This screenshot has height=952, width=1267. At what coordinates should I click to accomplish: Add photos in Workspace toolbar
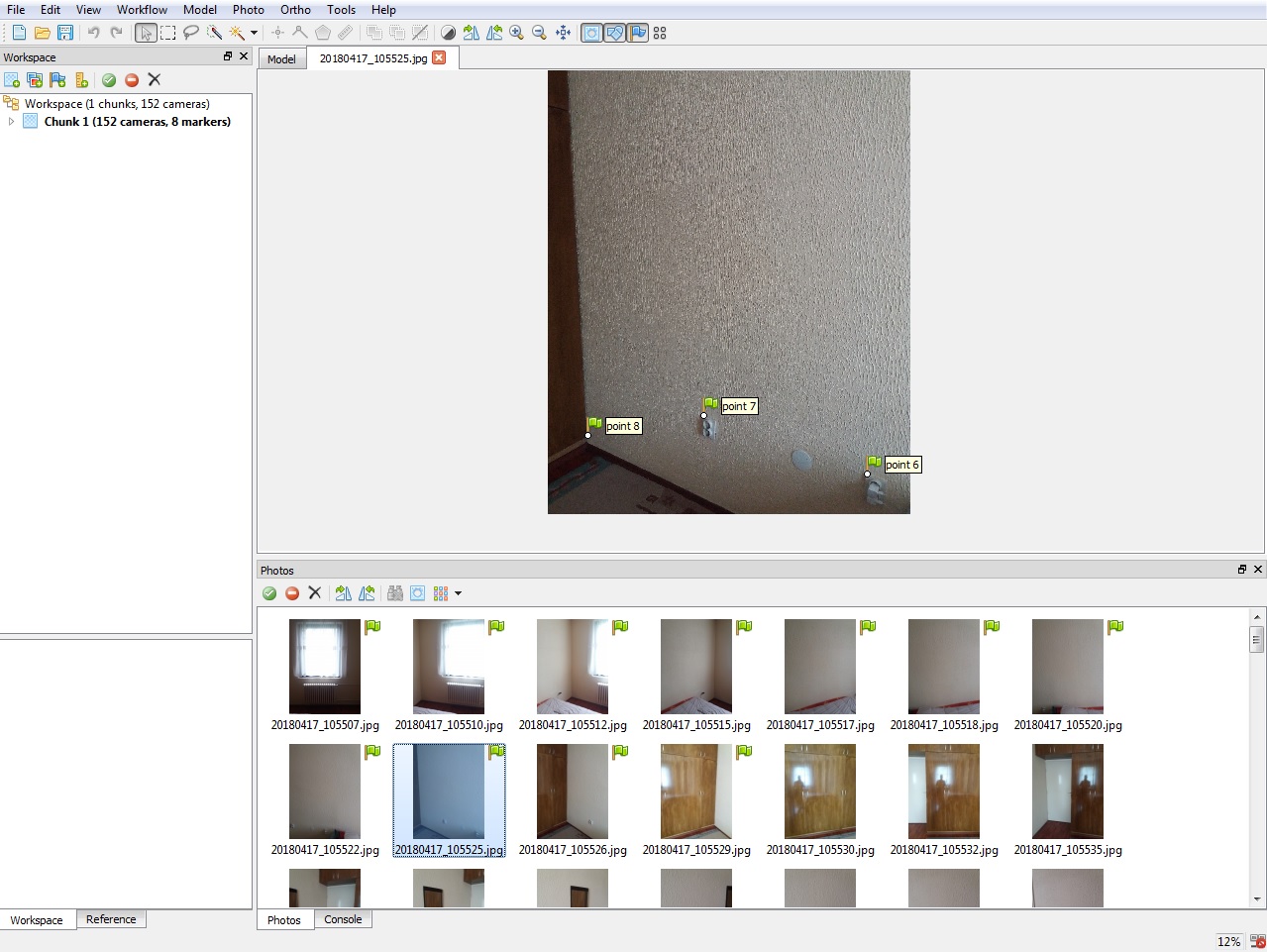click(x=35, y=80)
